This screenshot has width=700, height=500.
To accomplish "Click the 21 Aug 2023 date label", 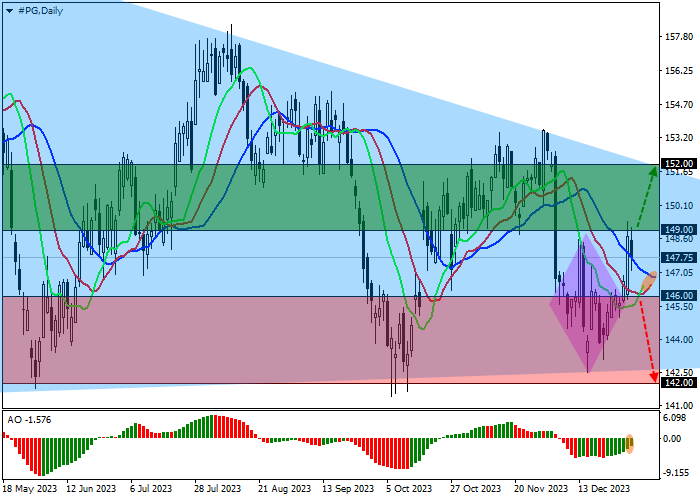I will pyautogui.click(x=284, y=488).
